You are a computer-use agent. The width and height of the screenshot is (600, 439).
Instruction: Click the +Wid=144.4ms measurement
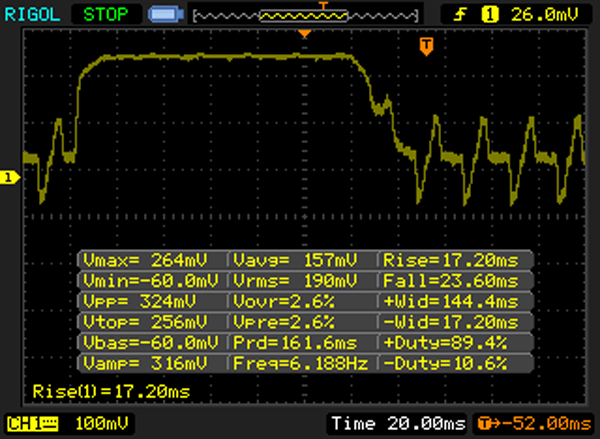(x=451, y=302)
